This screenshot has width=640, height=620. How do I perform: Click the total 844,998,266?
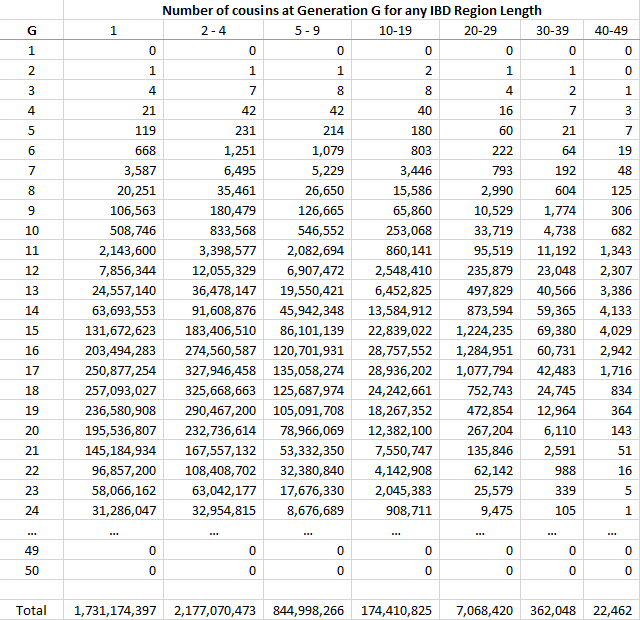(307, 610)
